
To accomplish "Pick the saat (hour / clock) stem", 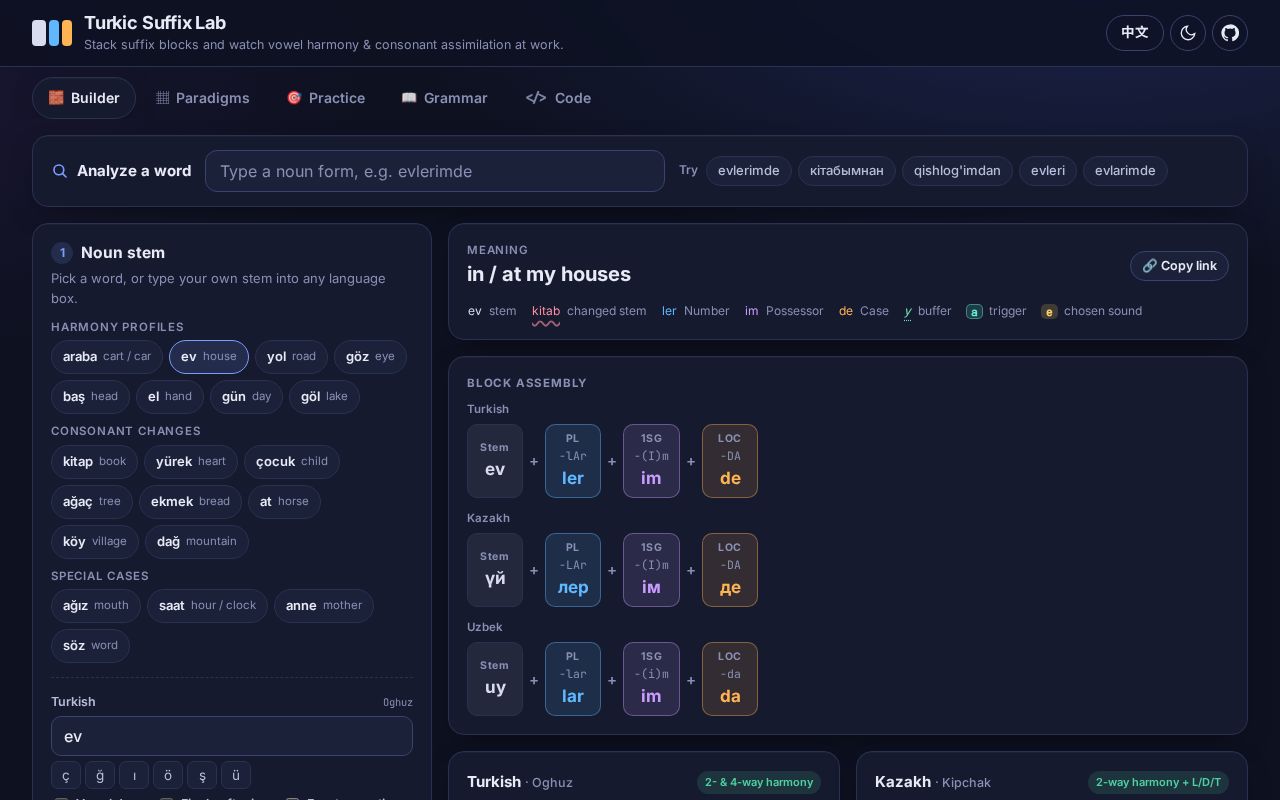I will (x=207, y=606).
